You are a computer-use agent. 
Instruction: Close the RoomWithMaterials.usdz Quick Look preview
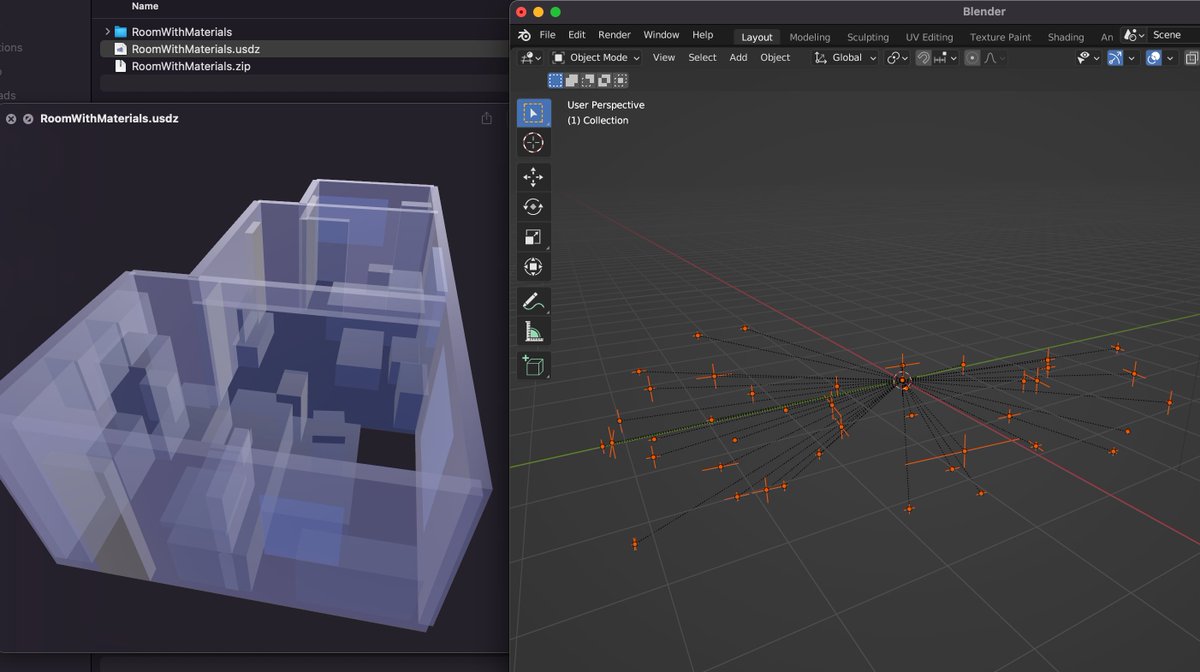[x=11, y=119]
